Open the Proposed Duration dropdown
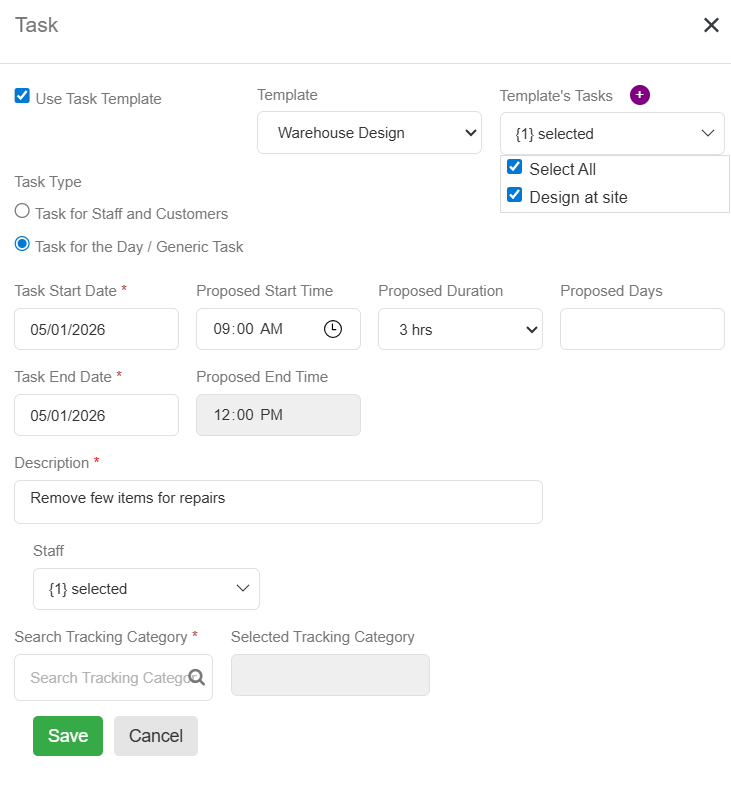This screenshot has width=731, height=790. (460, 329)
